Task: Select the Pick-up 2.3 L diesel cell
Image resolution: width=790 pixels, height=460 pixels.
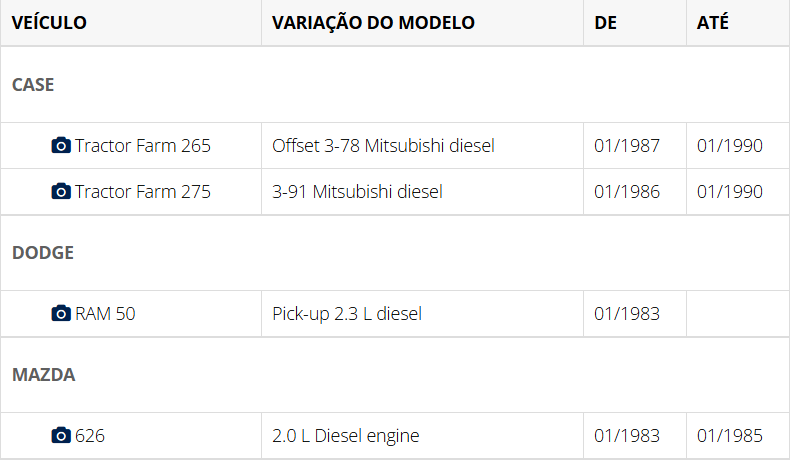Action: pyautogui.click(x=347, y=314)
